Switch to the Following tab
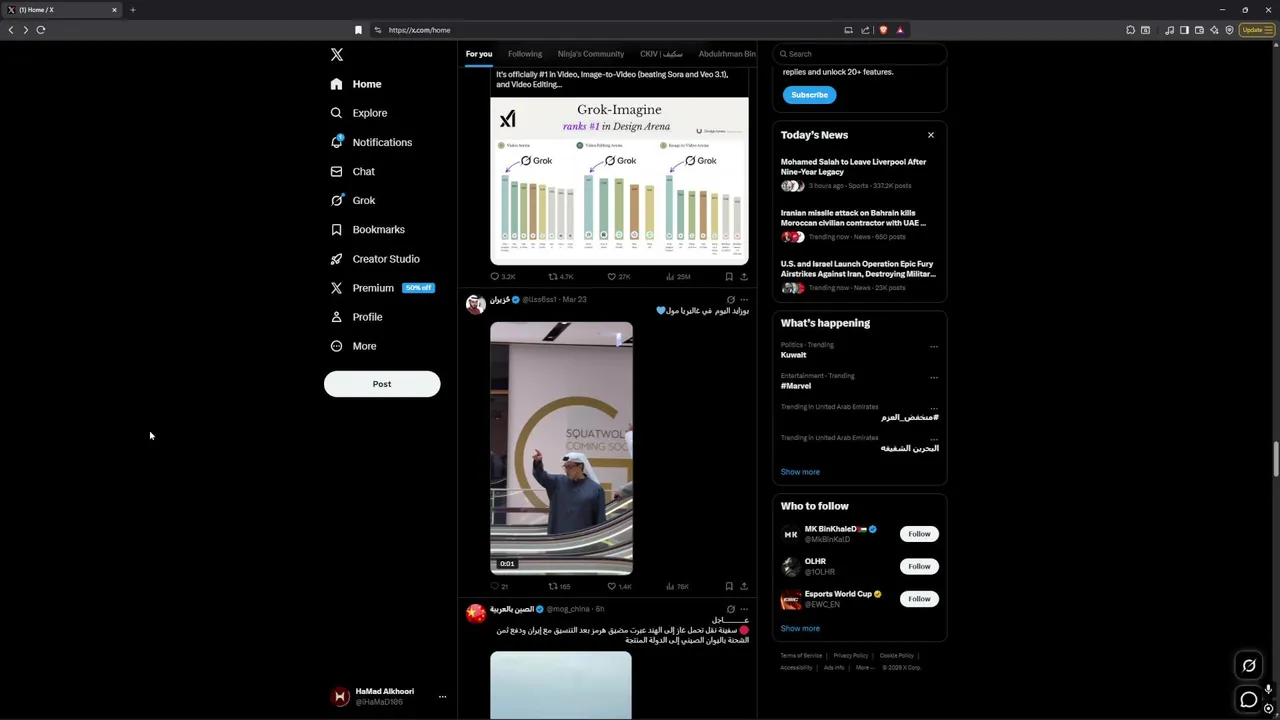The width and height of the screenshot is (1280, 720). point(525,54)
